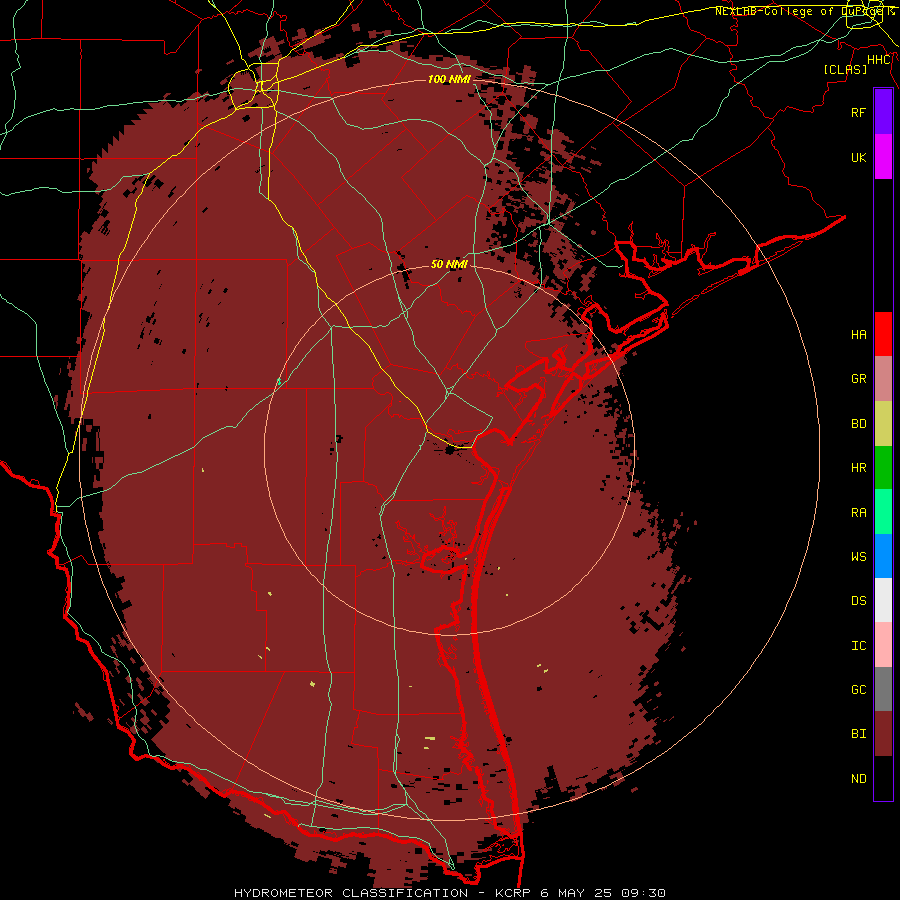The height and width of the screenshot is (900, 900).
Task: Click the BI legend label
Action: 858,734
